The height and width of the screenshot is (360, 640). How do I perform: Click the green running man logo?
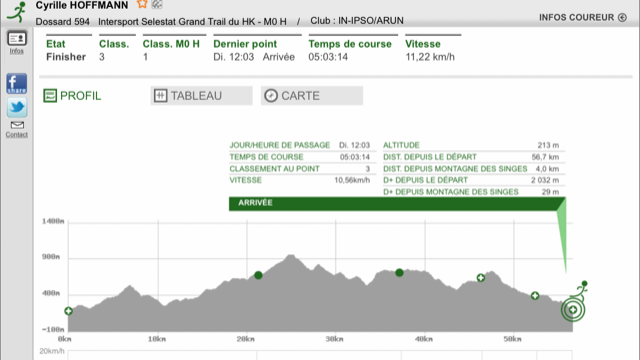[17, 12]
